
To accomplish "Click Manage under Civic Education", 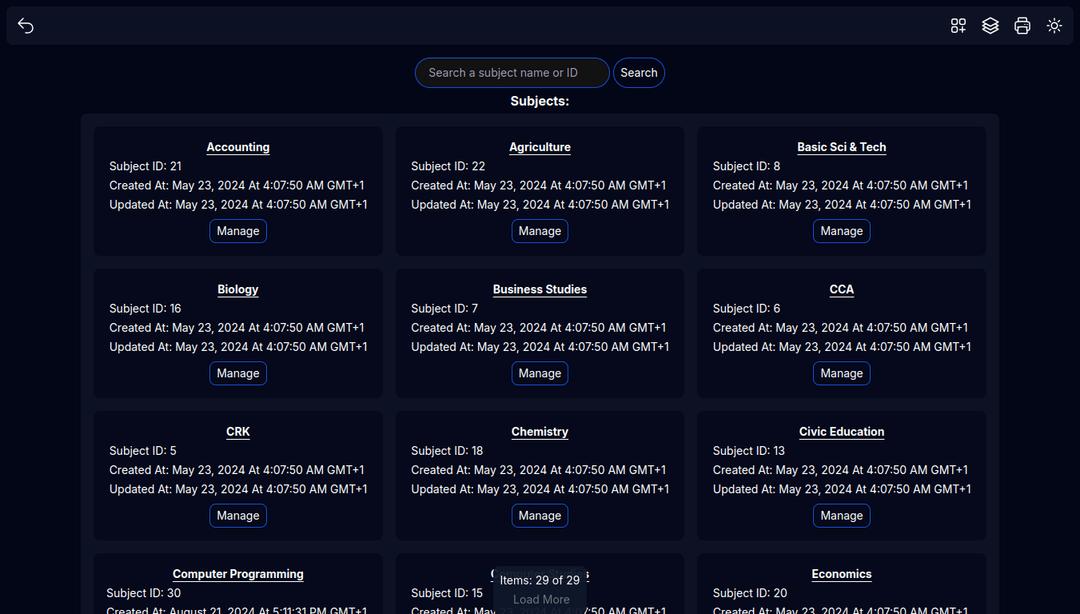I will (x=841, y=516).
